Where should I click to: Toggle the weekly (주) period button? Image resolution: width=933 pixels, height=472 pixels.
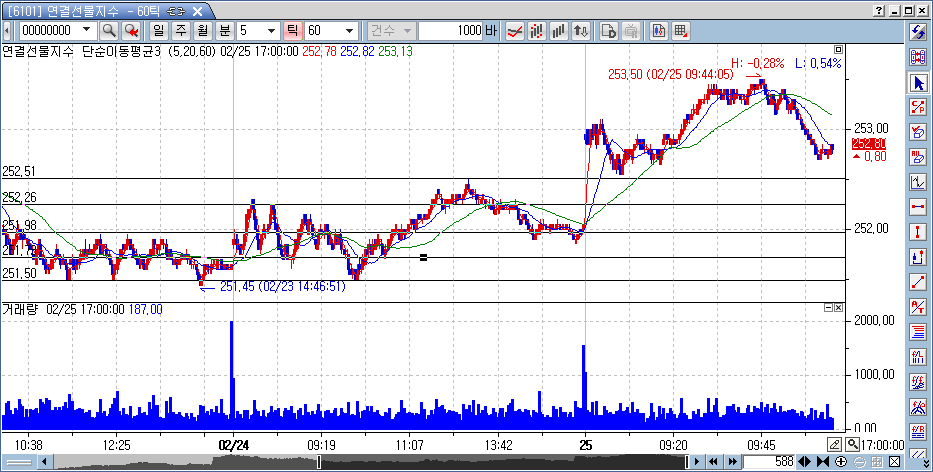[x=181, y=30]
